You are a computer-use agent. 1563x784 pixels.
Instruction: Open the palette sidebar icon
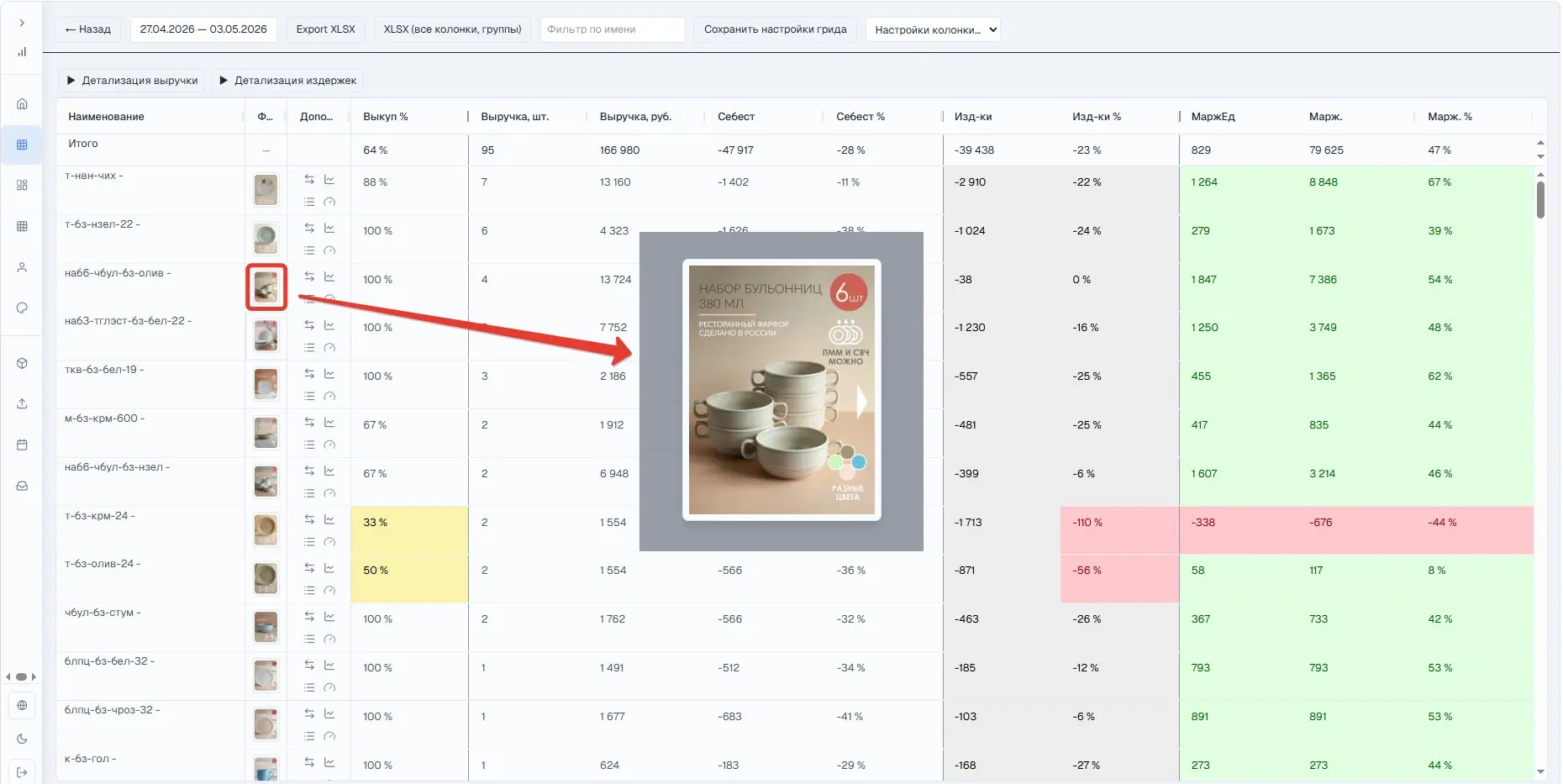22,308
